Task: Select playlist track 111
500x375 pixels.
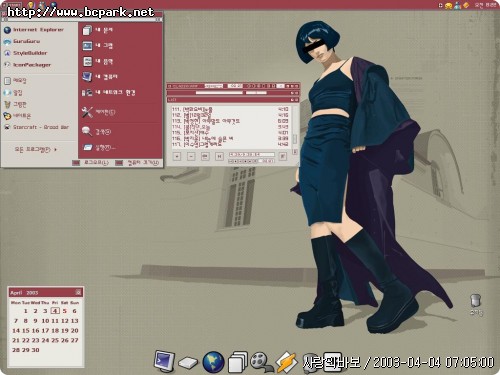Action: click(x=230, y=109)
